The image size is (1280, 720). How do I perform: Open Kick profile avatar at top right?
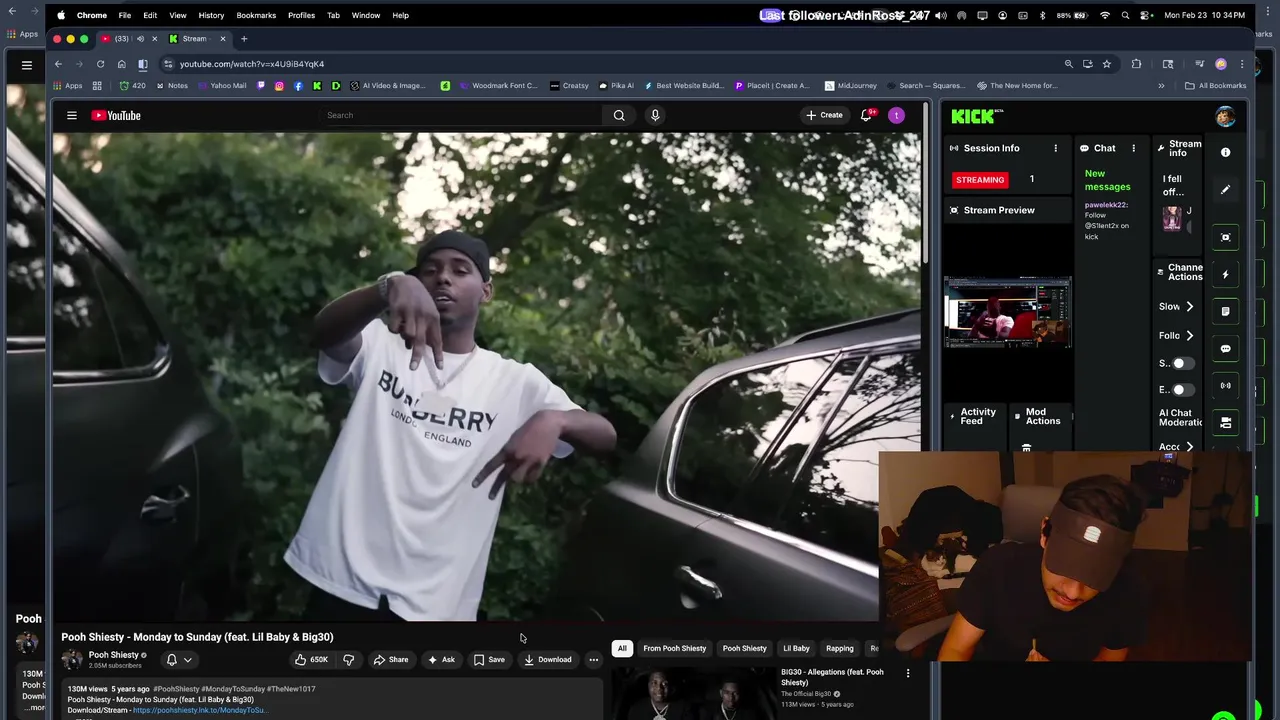[x=1225, y=116]
